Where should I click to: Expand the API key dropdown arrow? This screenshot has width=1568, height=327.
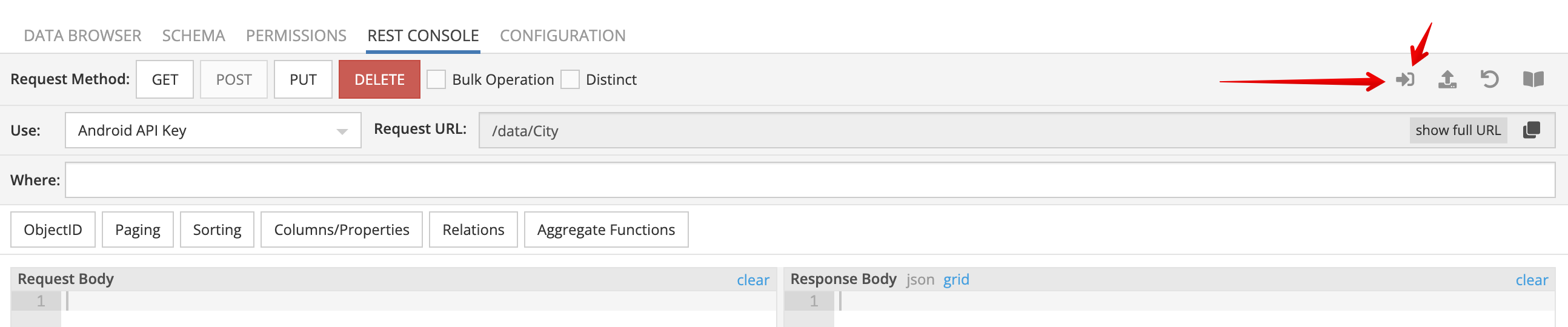tap(342, 131)
